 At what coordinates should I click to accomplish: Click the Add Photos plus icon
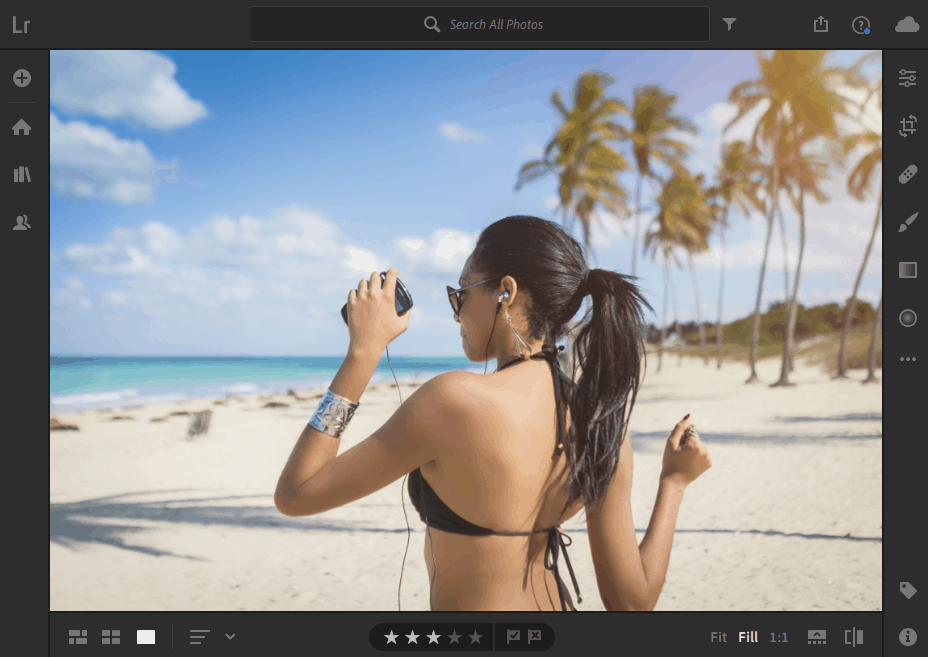click(22, 78)
